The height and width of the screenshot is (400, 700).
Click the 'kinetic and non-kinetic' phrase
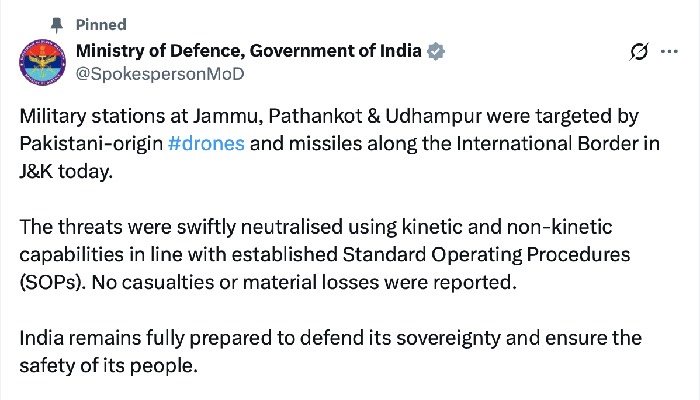[x=507, y=227]
